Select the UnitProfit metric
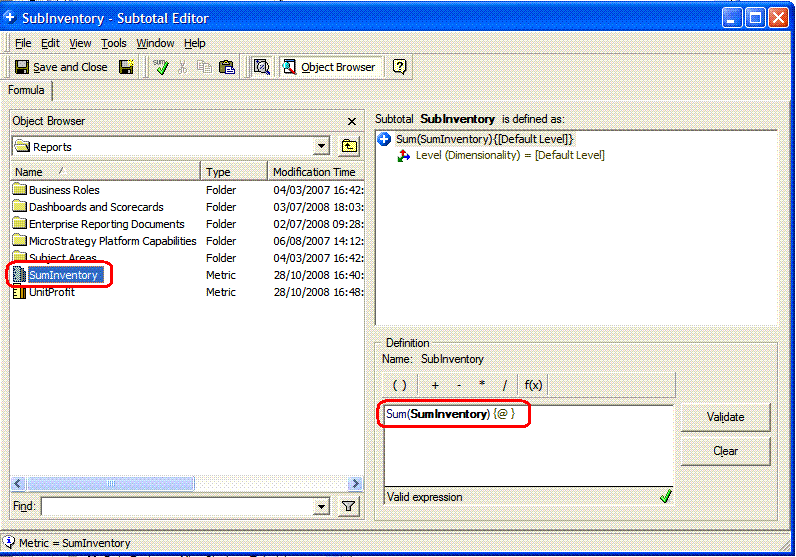Image resolution: width=796 pixels, height=557 pixels. [x=52, y=292]
